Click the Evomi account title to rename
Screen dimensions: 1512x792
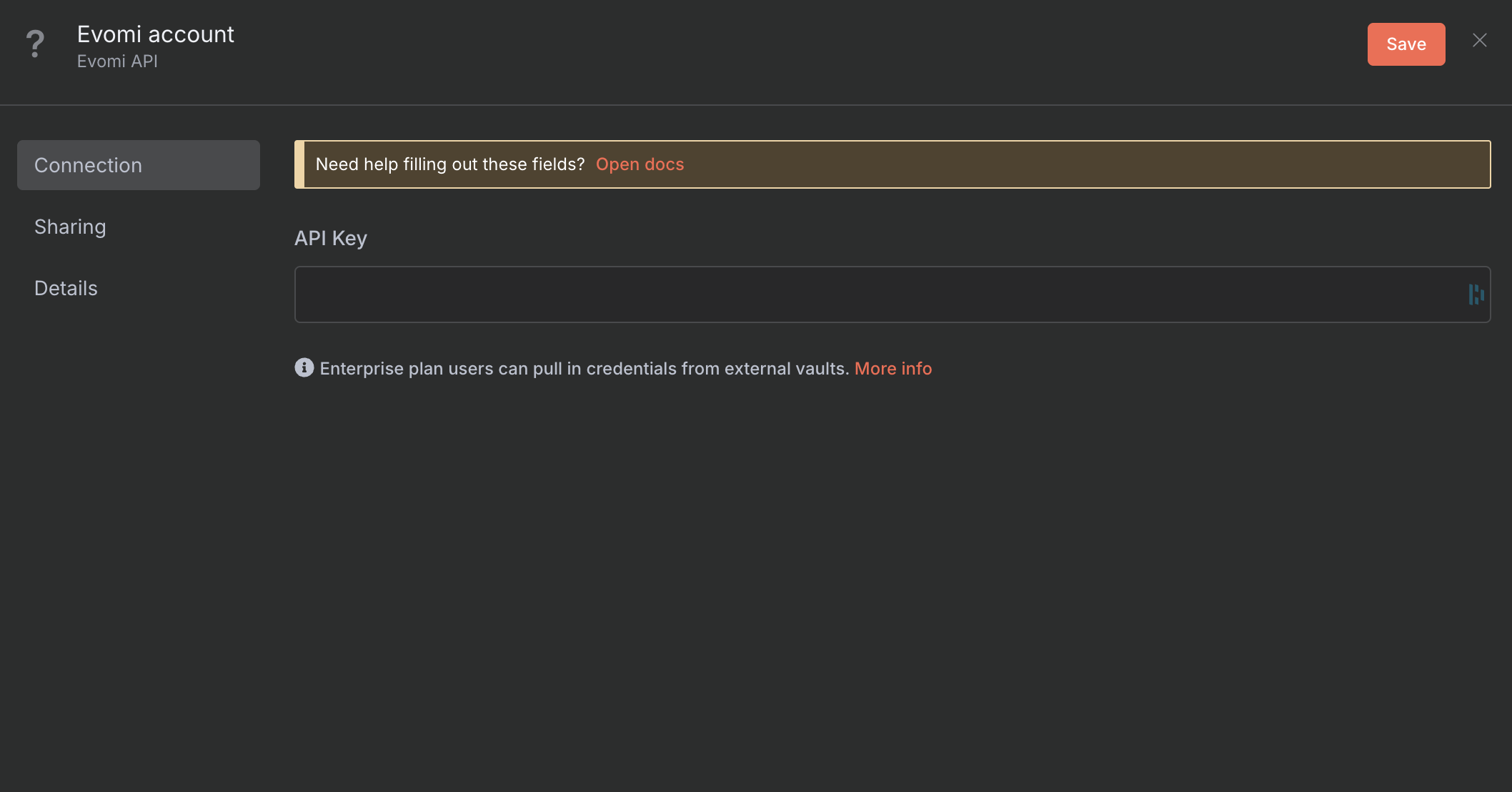[155, 34]
